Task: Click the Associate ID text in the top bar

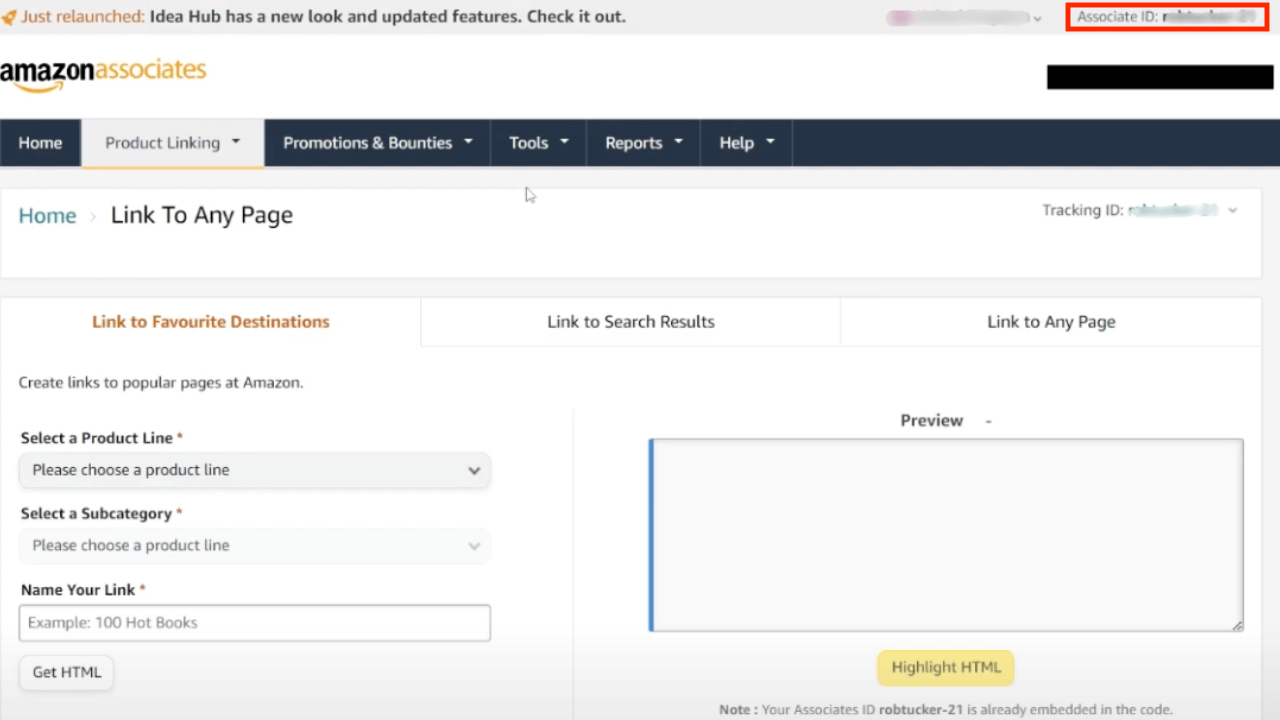Action: [1167, 17]
